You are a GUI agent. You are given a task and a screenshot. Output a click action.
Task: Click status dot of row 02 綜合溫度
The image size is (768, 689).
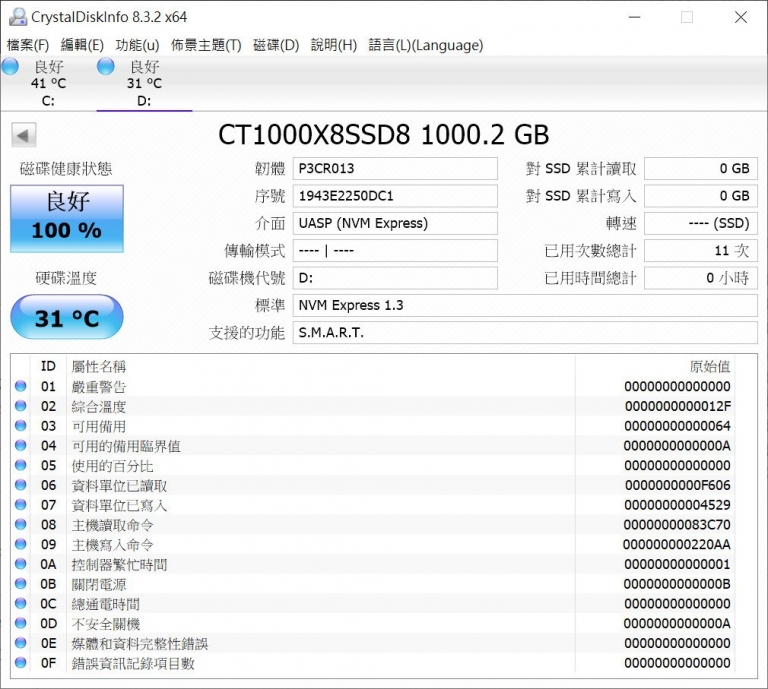21,406
